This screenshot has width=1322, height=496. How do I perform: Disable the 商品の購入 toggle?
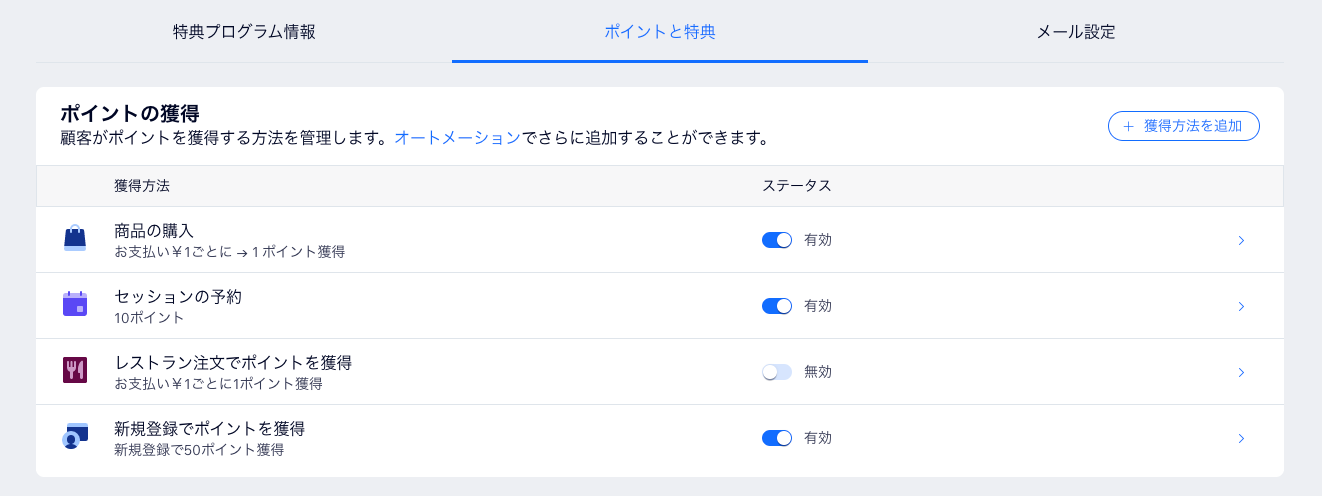coord(777,240)
